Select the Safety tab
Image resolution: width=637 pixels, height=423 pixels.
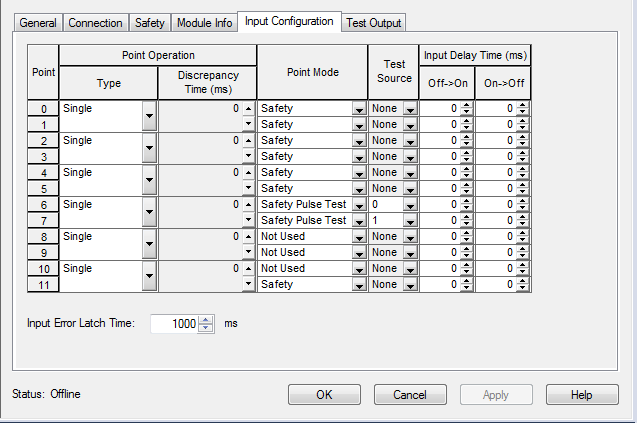pos(150,23)
